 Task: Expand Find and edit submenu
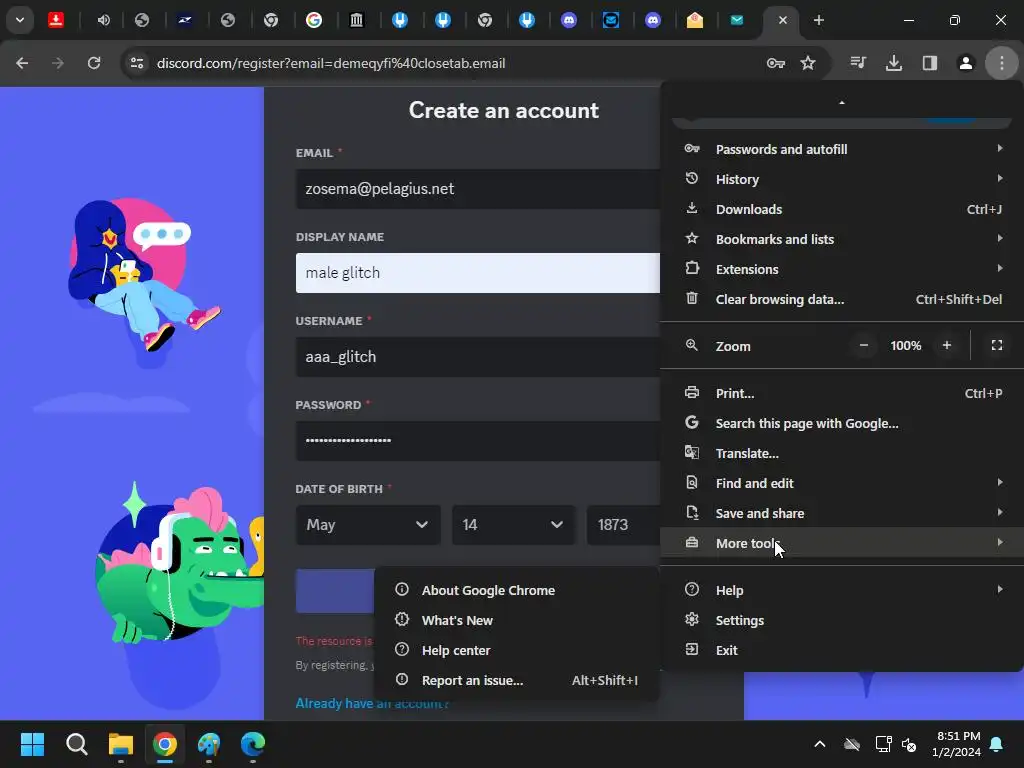coord(842,483)
